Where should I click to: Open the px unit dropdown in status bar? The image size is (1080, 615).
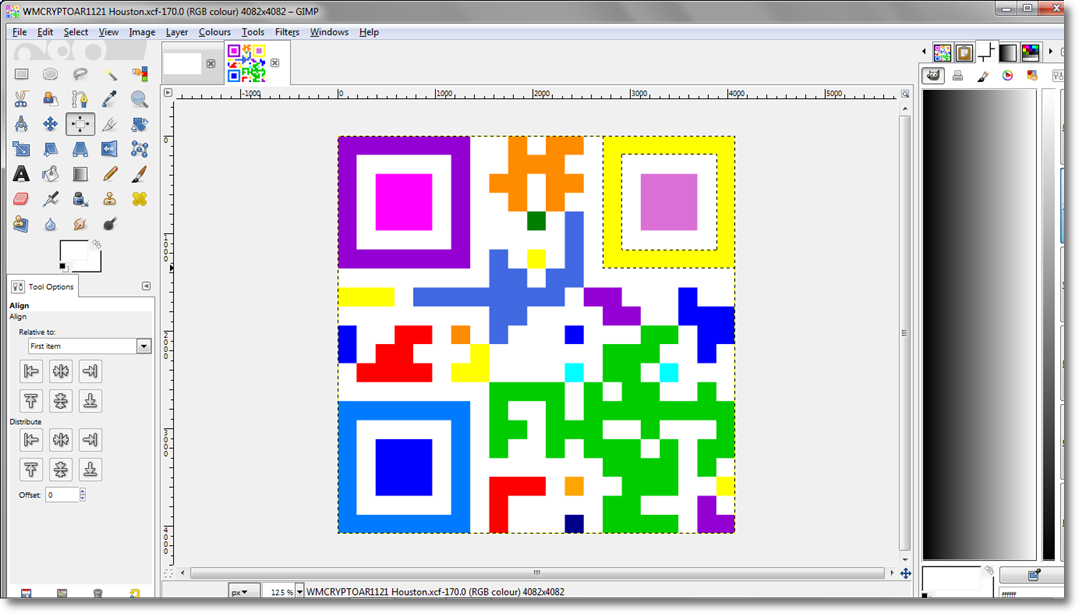pos(244,592)
